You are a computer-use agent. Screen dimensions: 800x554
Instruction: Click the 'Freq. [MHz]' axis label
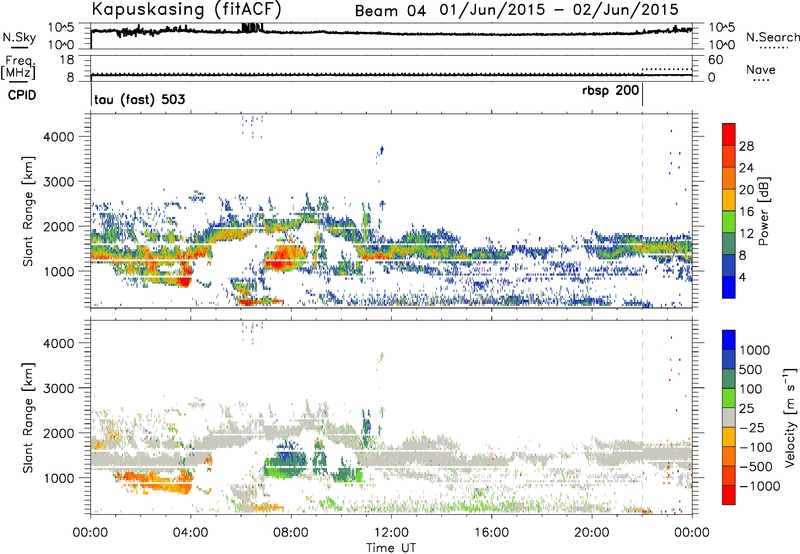[x=19, y=68]
